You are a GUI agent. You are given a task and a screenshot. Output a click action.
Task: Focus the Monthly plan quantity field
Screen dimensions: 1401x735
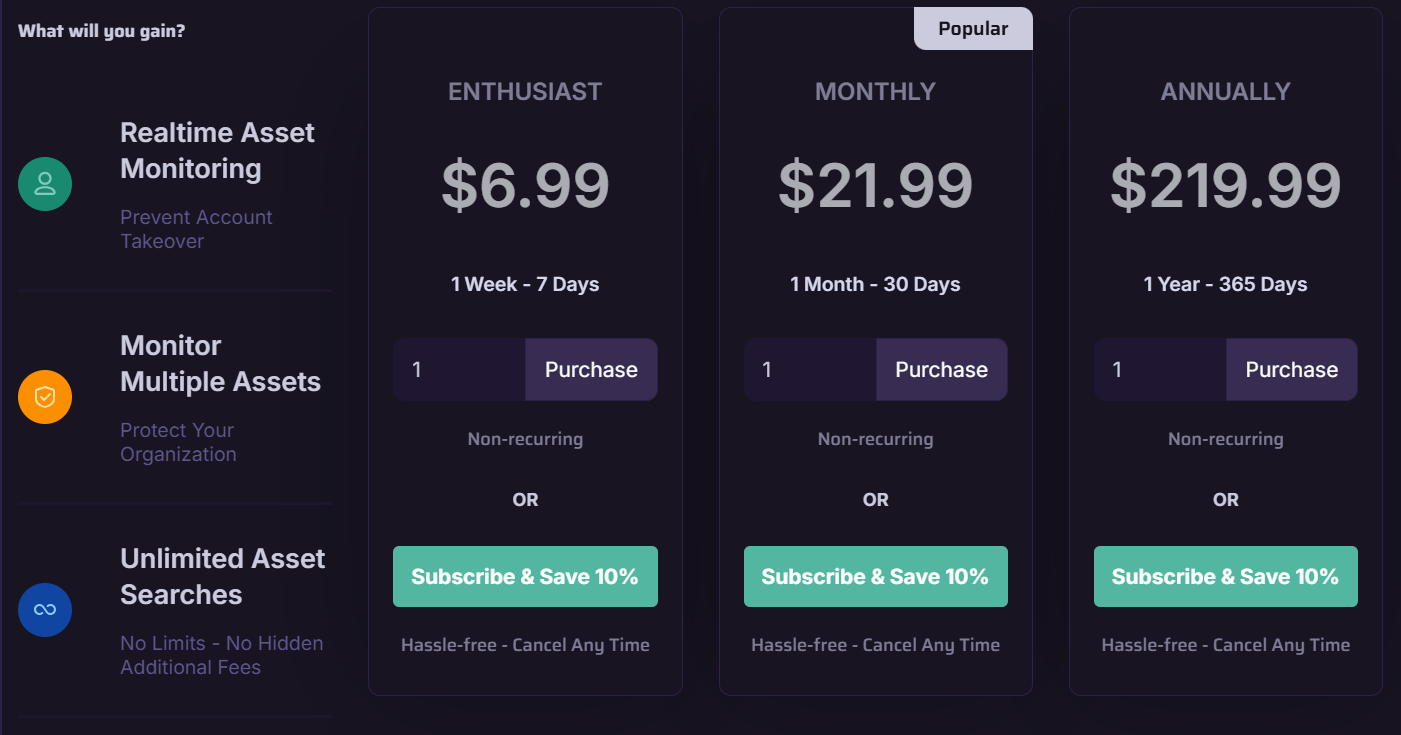(x=809, y=370)
